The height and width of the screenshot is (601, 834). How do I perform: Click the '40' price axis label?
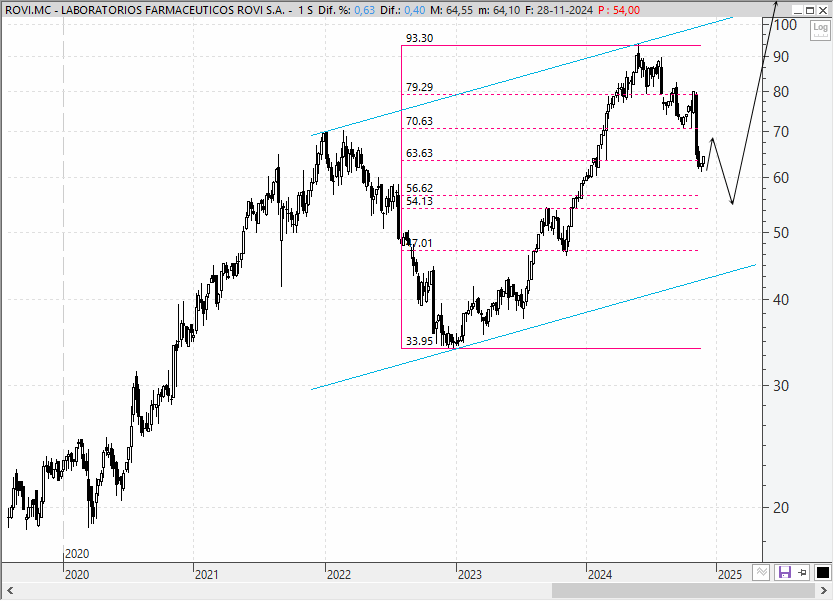(781, 299)
